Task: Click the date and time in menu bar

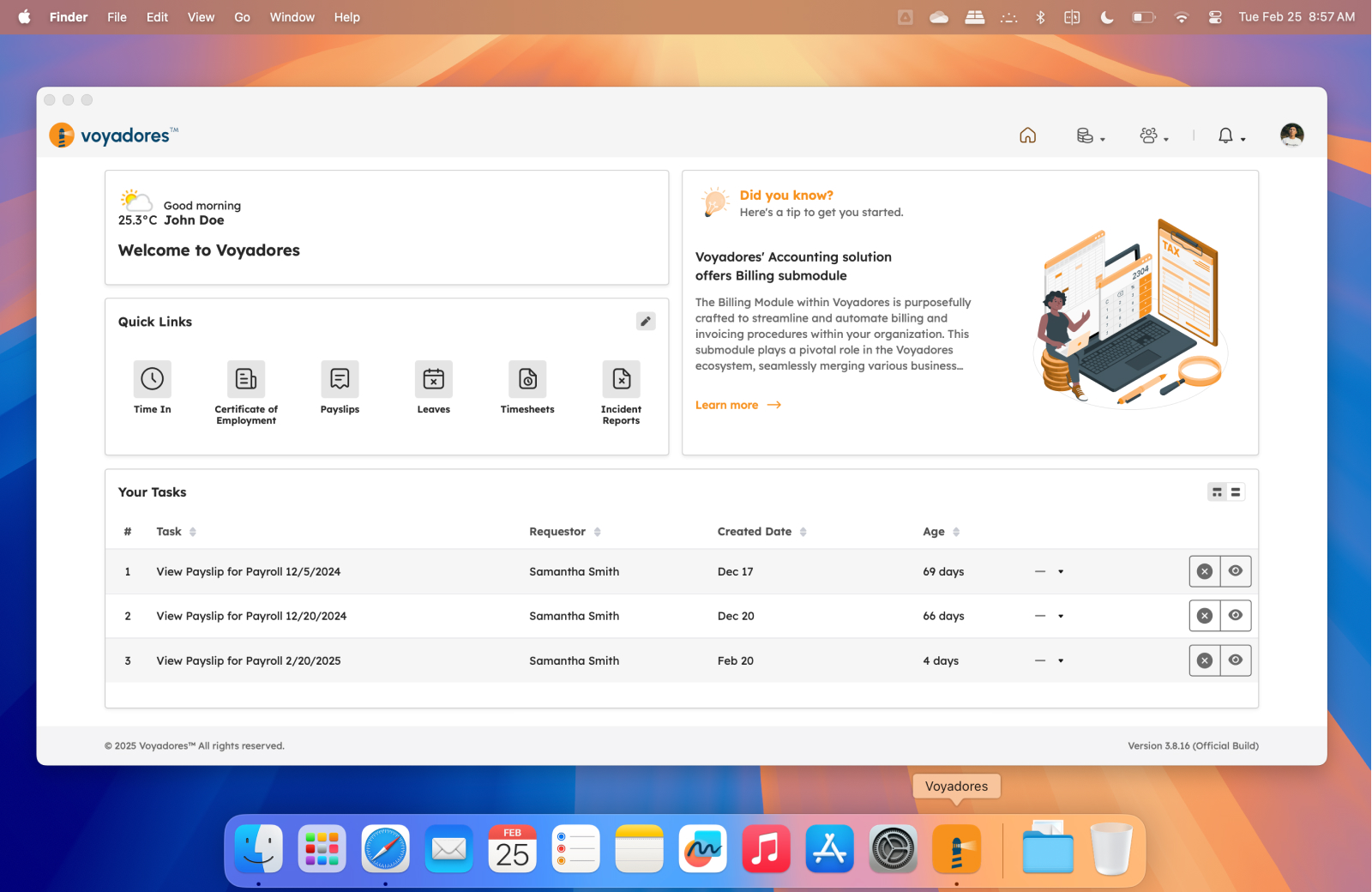Action: point(1297,17)
